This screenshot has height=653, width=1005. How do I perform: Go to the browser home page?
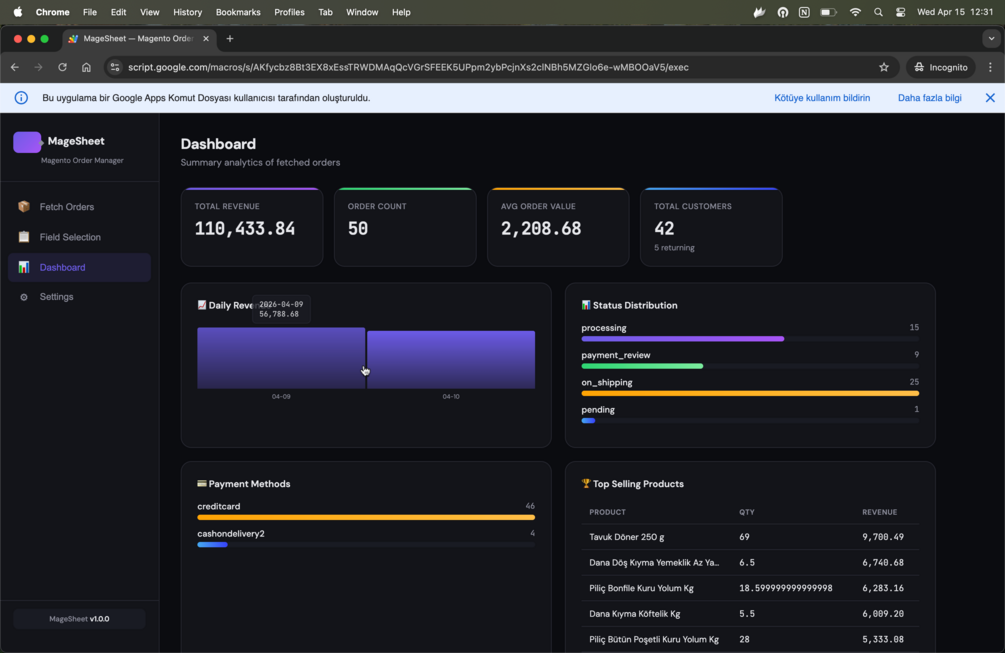[x=87, y=67]
